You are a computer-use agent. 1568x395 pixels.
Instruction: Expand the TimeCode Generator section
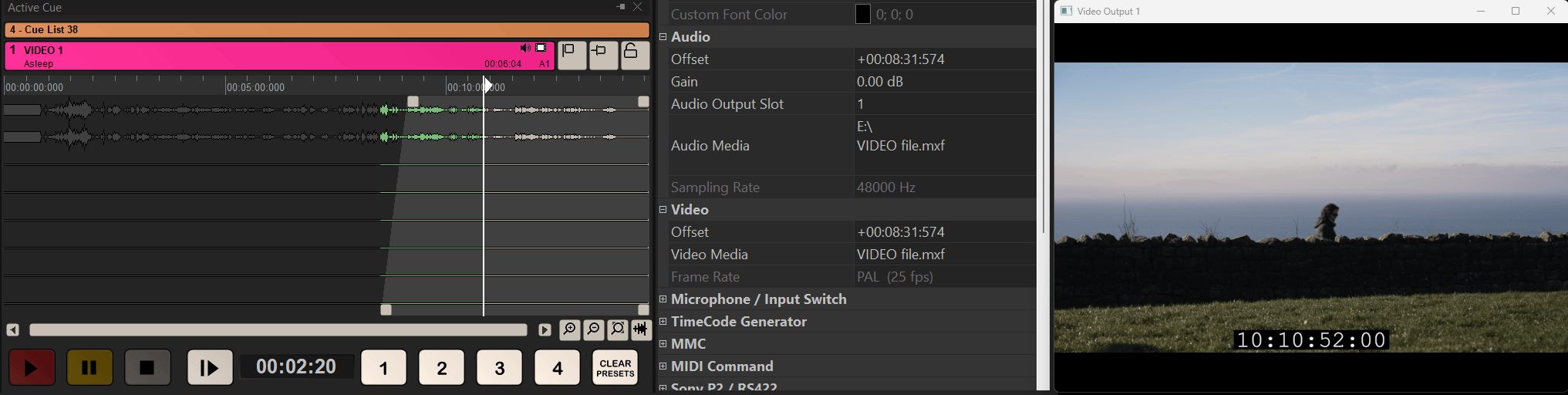[x=663, y=321]
